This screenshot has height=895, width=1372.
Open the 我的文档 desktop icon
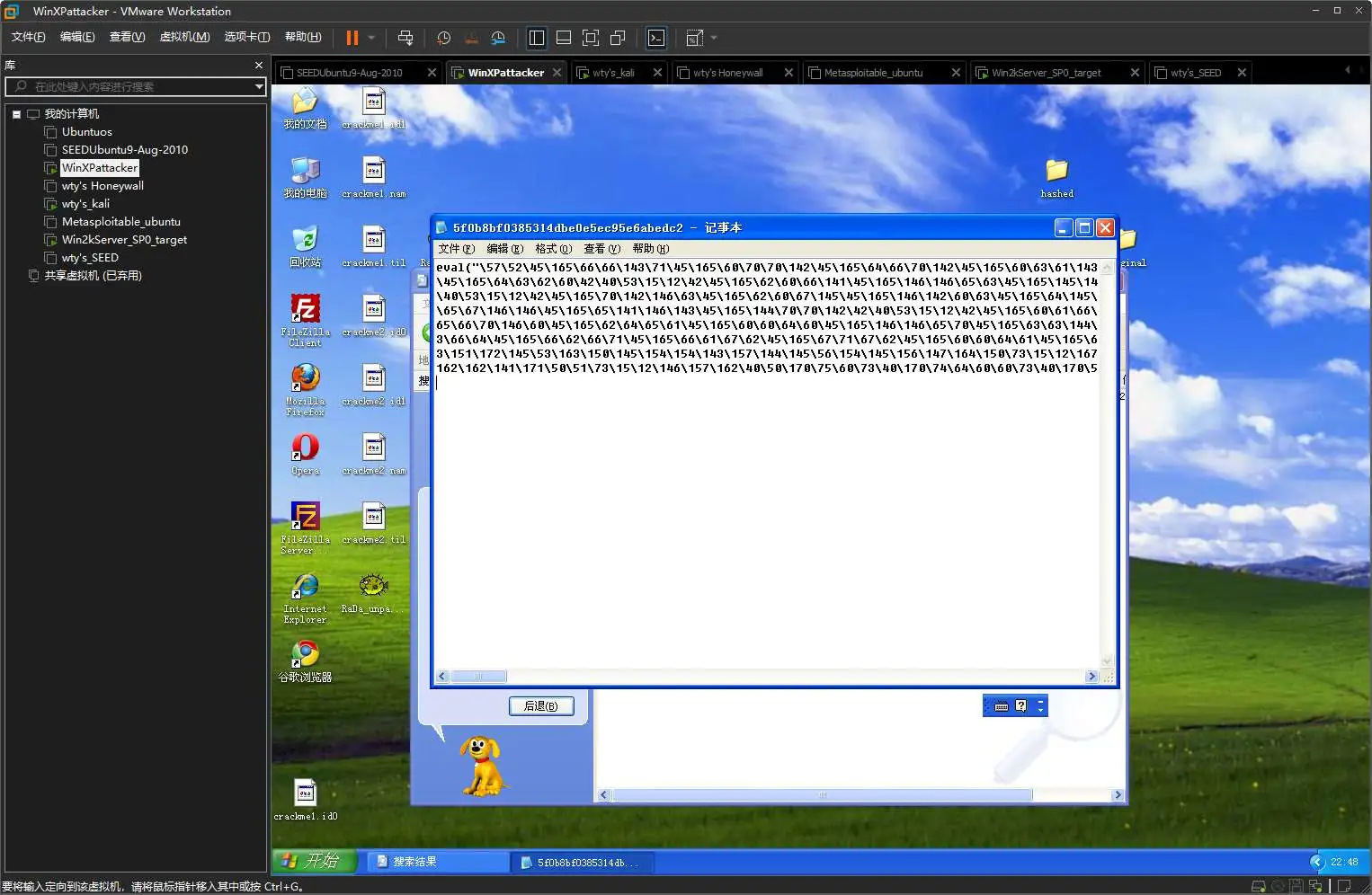coord(305,110)
